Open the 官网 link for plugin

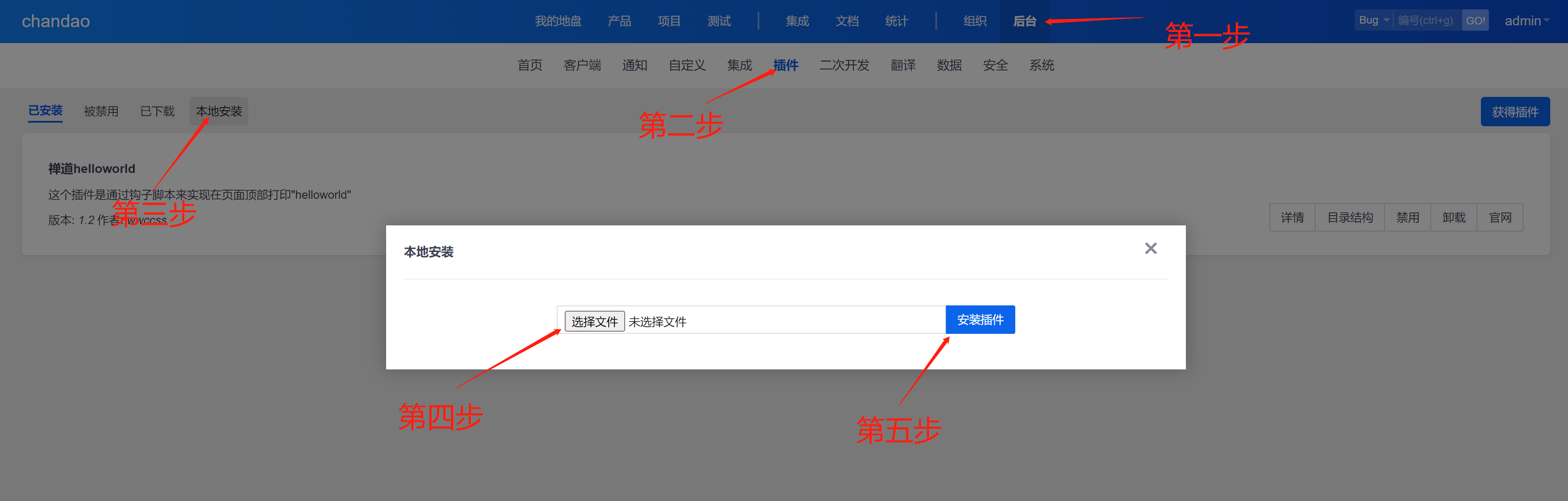[1500, 217]
